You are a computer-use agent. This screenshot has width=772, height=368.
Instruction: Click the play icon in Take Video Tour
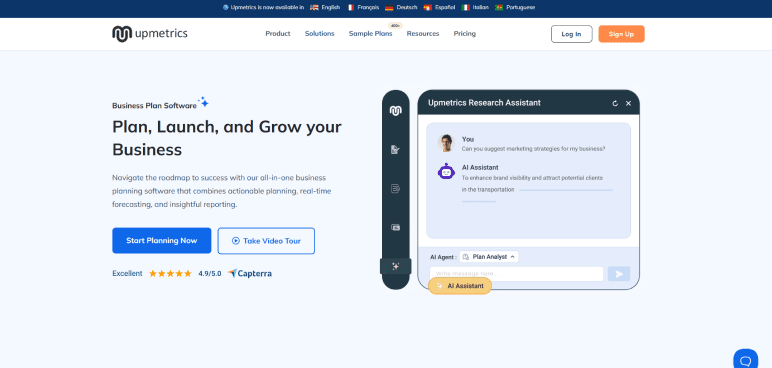(236, 241)
